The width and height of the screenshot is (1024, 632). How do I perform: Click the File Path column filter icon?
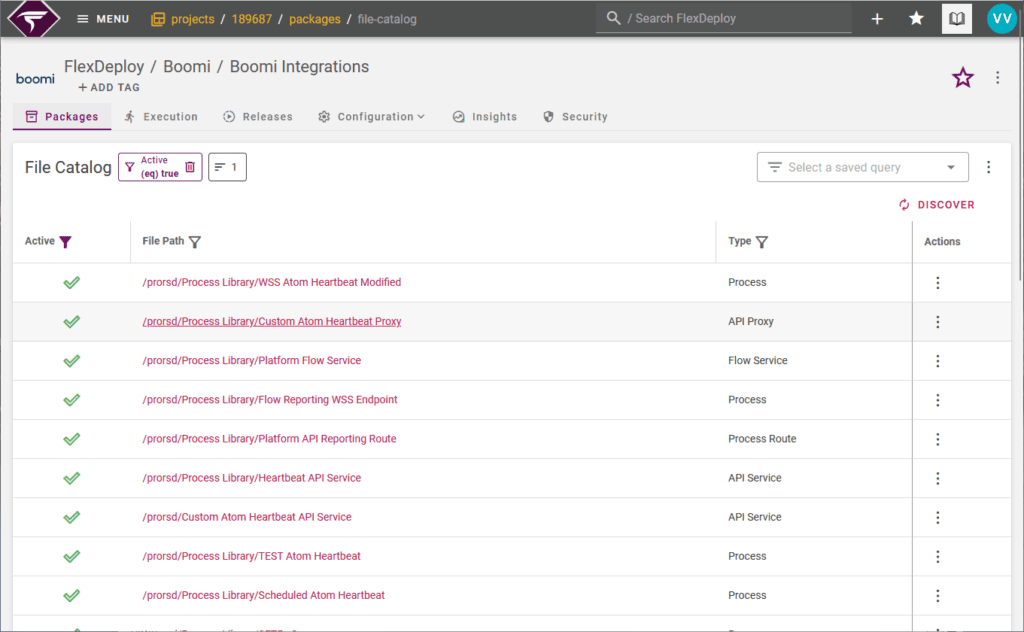[x=195, y=242]
